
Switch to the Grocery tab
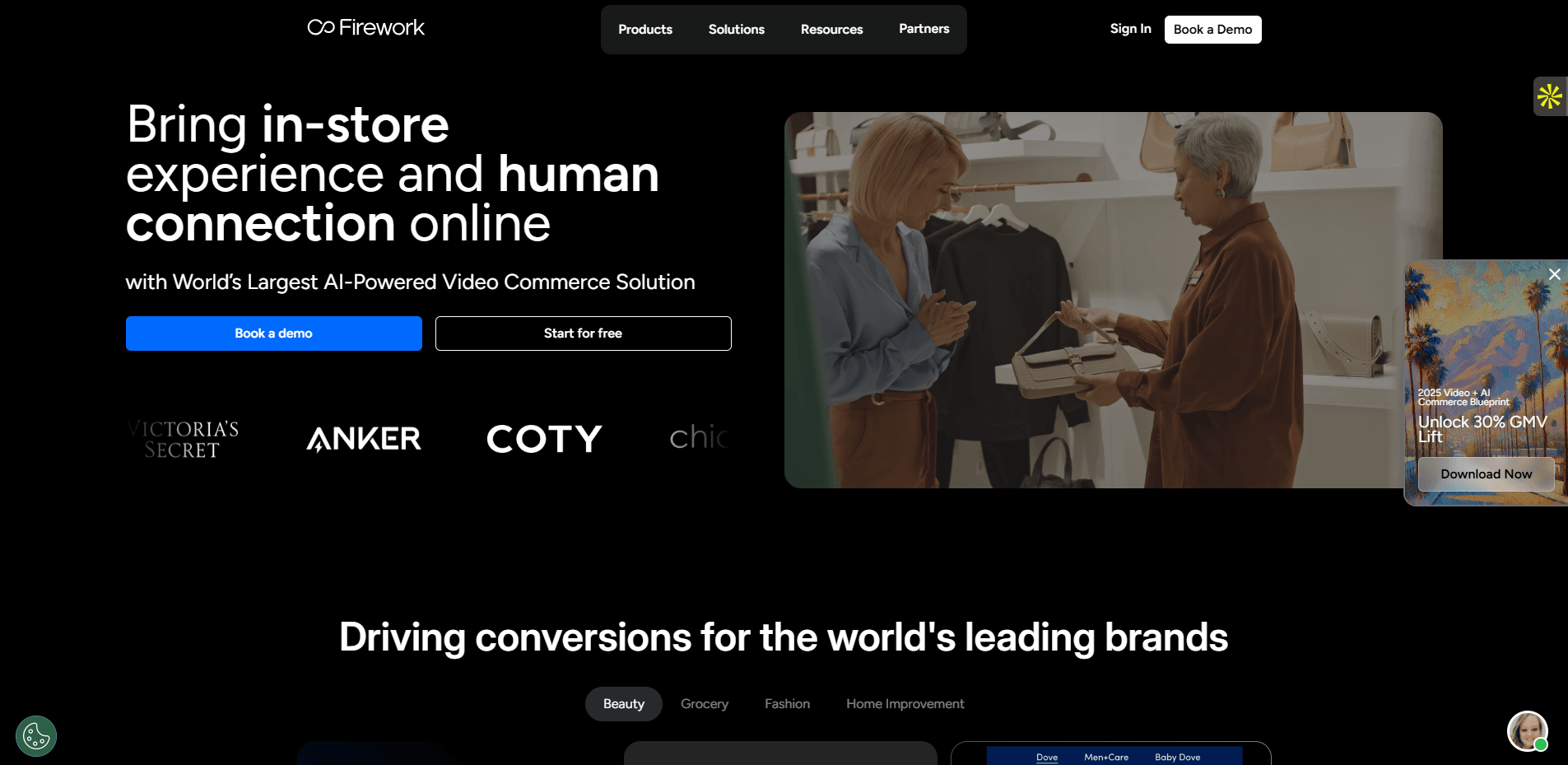click(704, 704)
